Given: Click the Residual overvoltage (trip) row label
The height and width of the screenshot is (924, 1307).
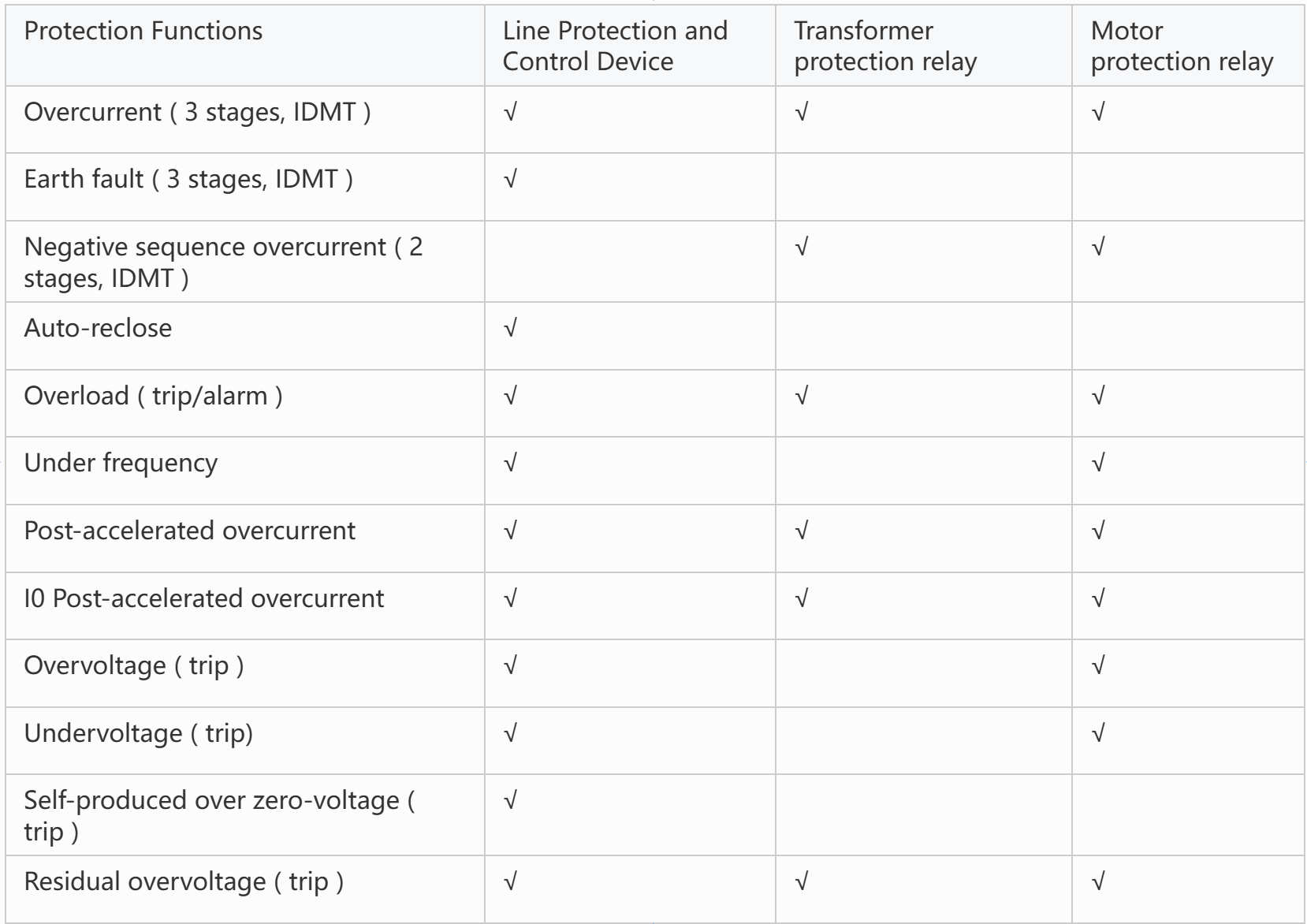Looking at the screenshot, I should pyautogui.click(x=184, y=881).
